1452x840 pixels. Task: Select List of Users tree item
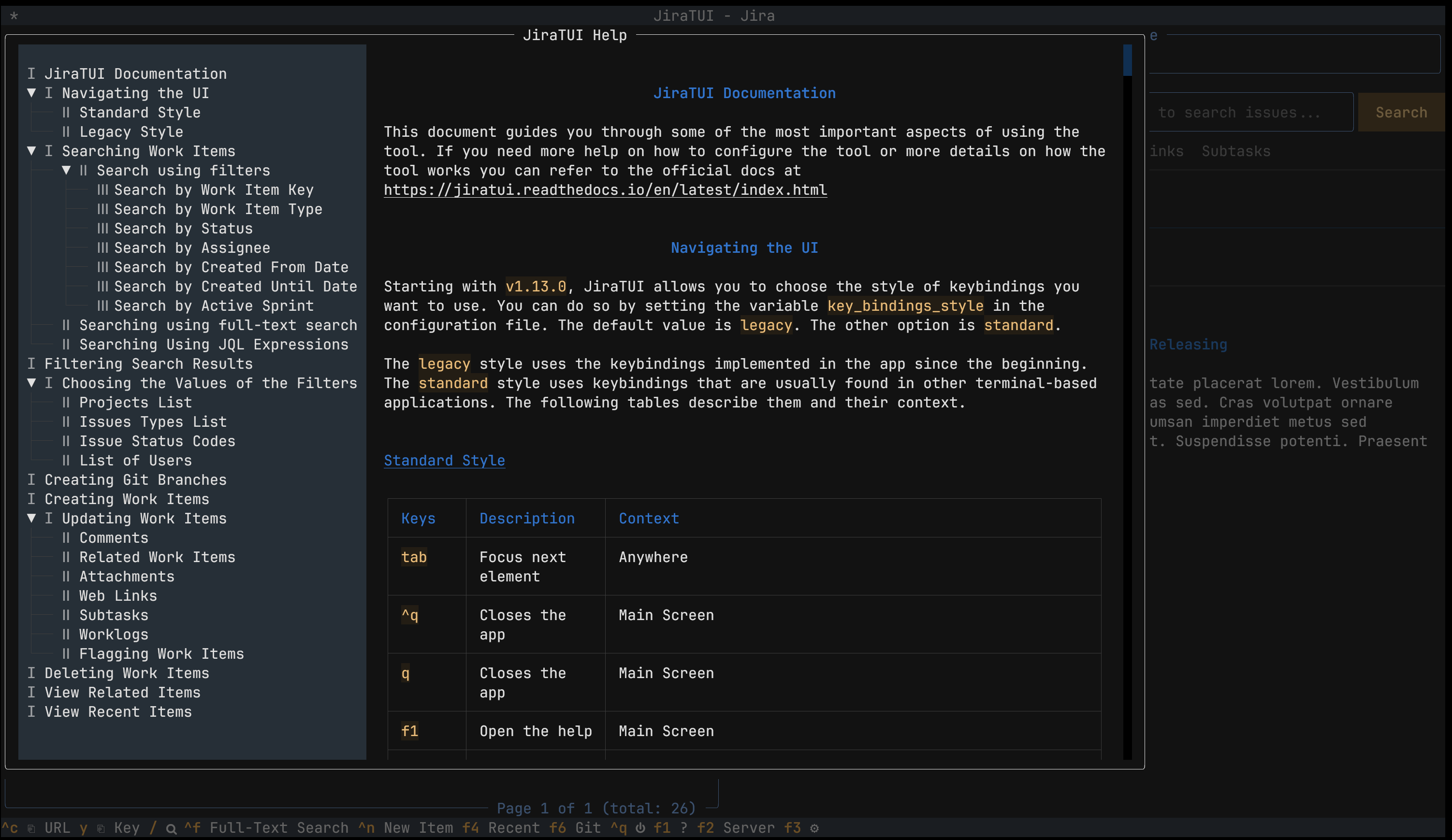coord(135,460)
